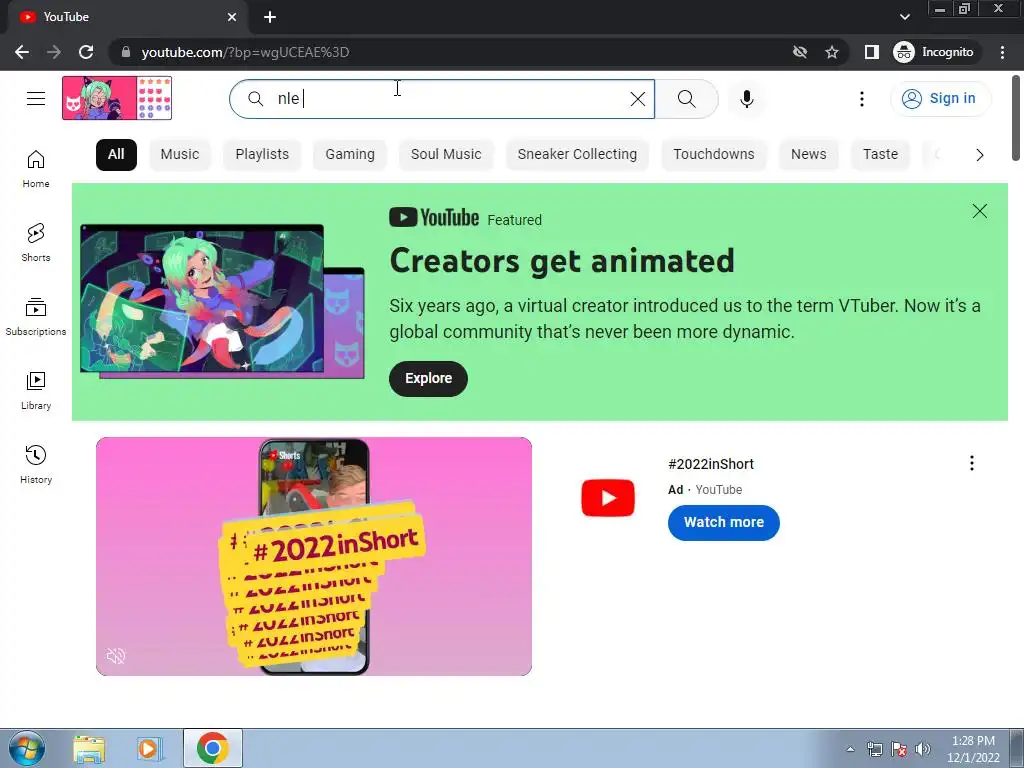This screenshot has height=768, width=1024.
Task: Toggle Chrome side panel icon
Action: pyautogui.click(x=871, y=52)
